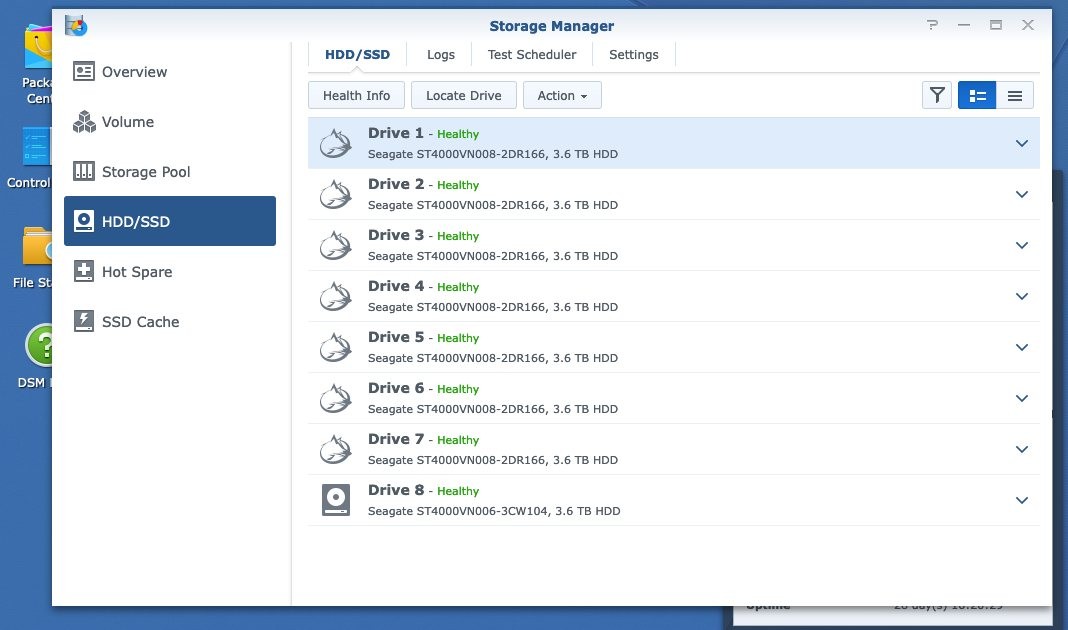Switch to the Logs tab

440,54
